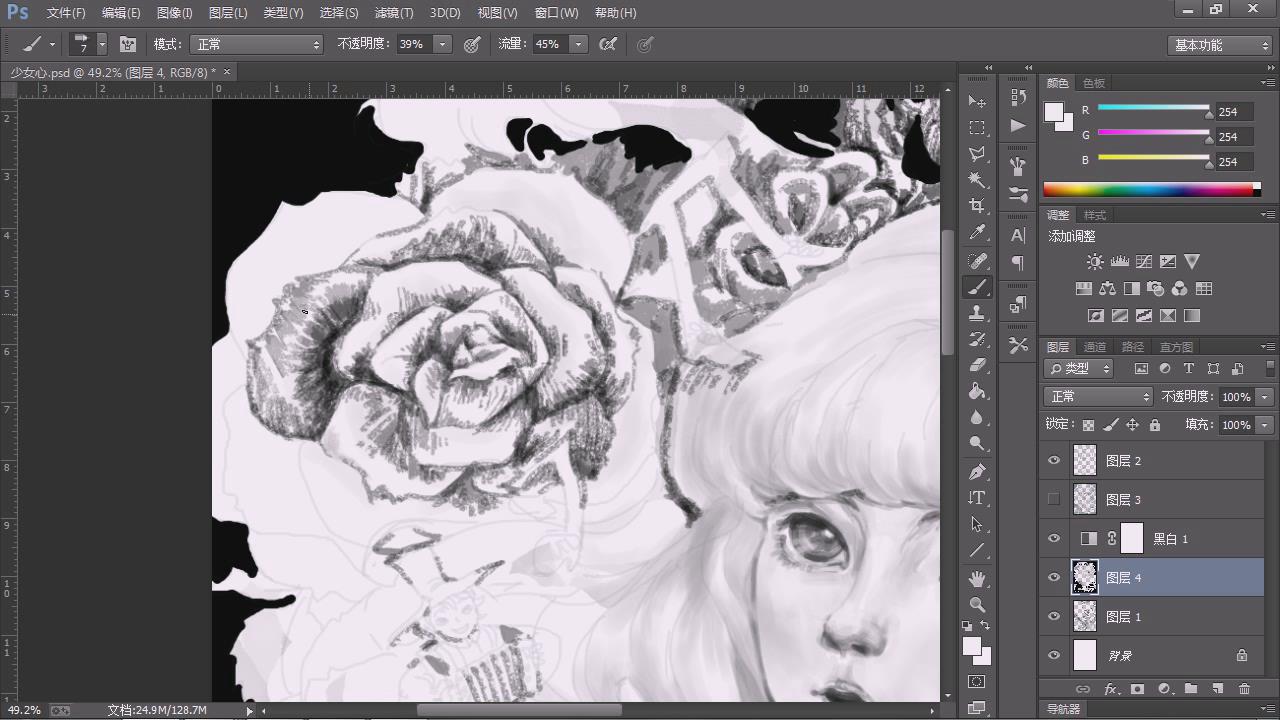Select the Zoom tool
Viewport: 1280px width, 720px height.
[977, 605]
